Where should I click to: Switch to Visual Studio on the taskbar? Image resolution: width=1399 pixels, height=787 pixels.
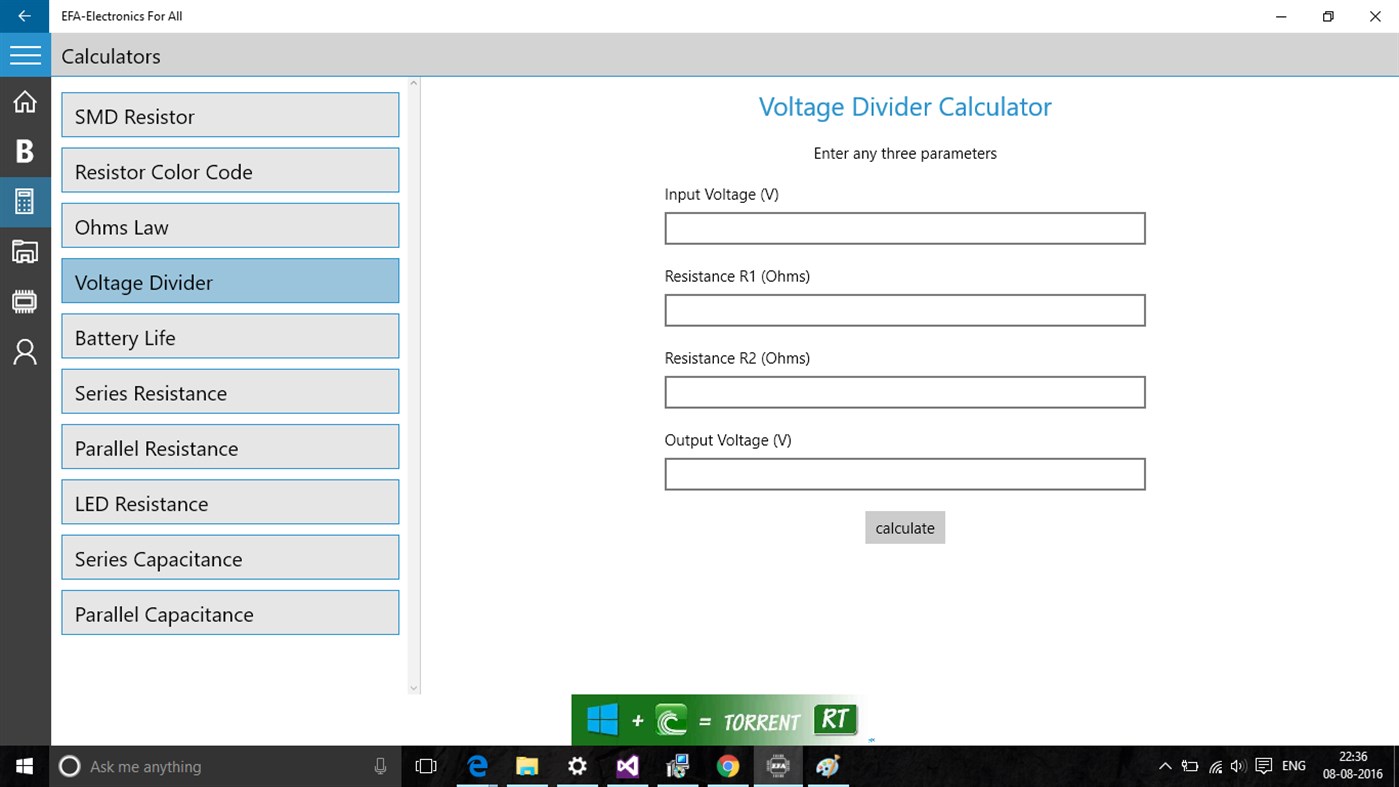click(627, 766)
